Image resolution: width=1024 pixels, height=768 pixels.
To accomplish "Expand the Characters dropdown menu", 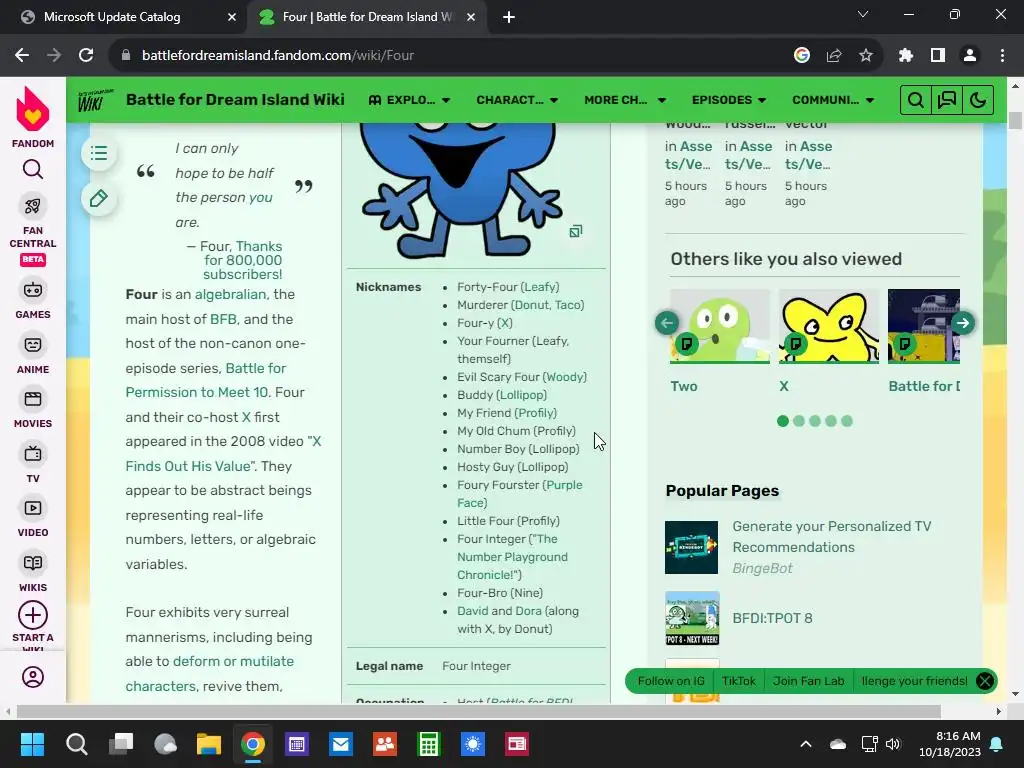I will click(517, 100).
